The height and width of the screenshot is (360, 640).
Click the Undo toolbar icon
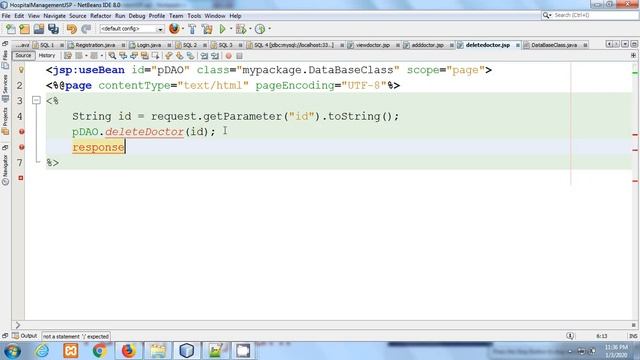pyautogui.click(x=71, y=29)
